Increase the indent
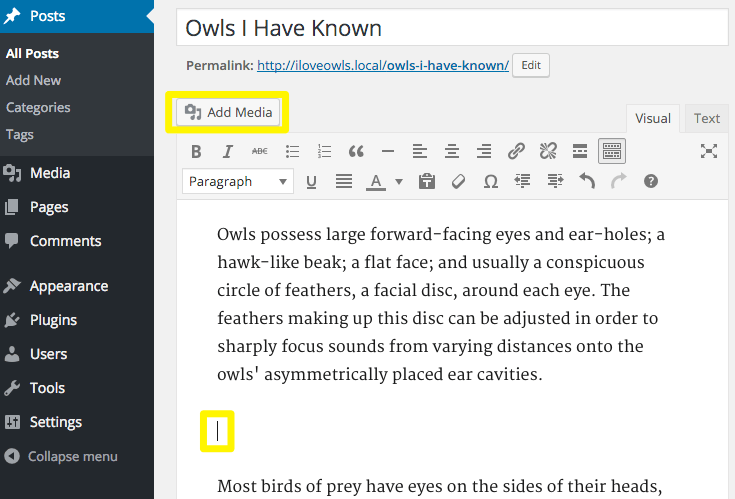The height and width of the screenshot is (499, 735). 555,181
